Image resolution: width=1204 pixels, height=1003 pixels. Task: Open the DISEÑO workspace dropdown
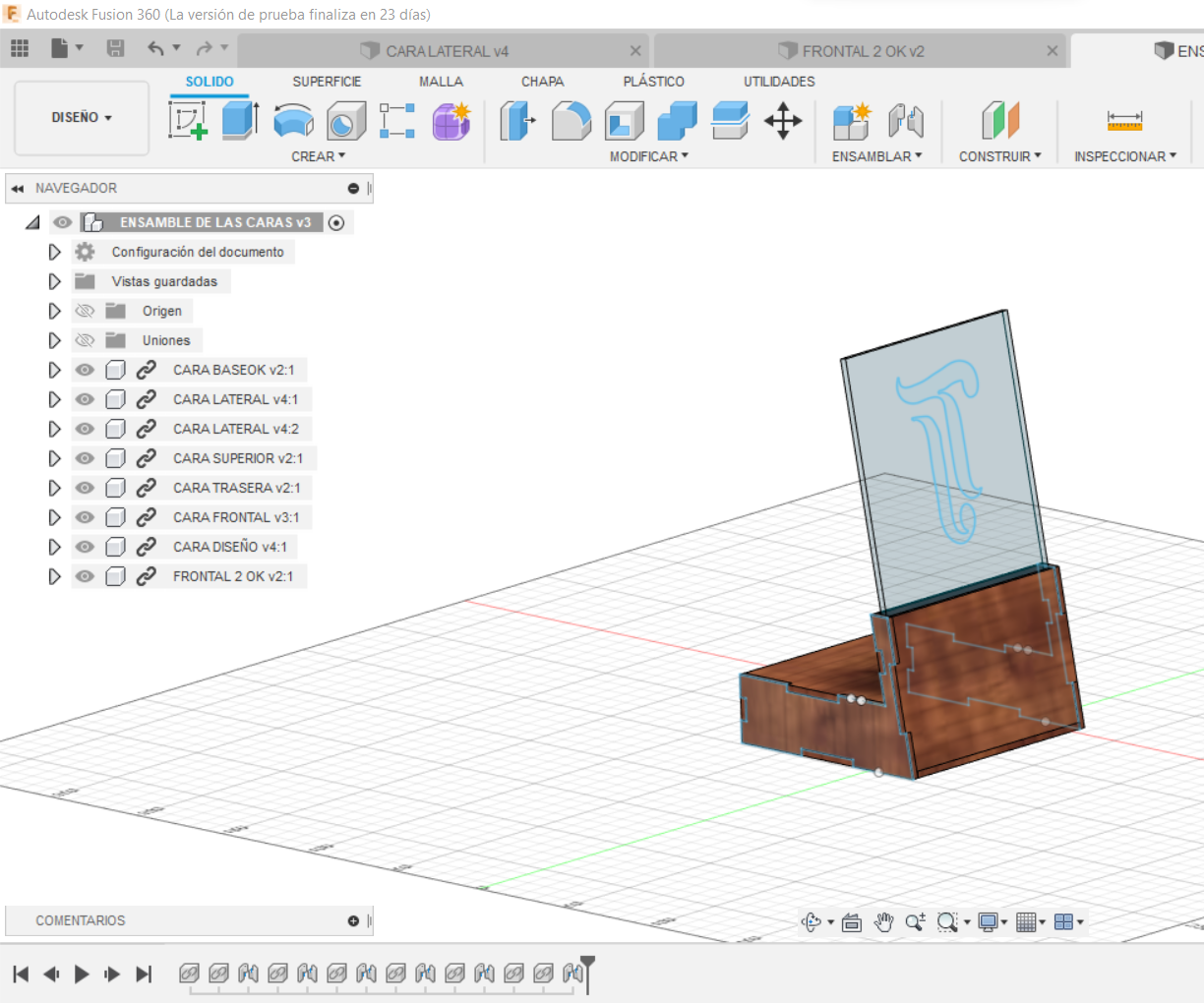(82, 117)
